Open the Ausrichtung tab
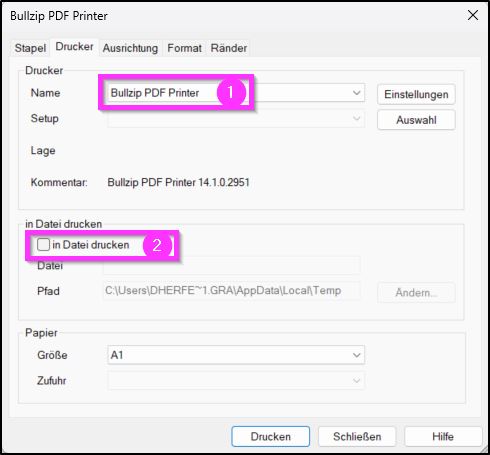490x455 pixels. (130, 48)
